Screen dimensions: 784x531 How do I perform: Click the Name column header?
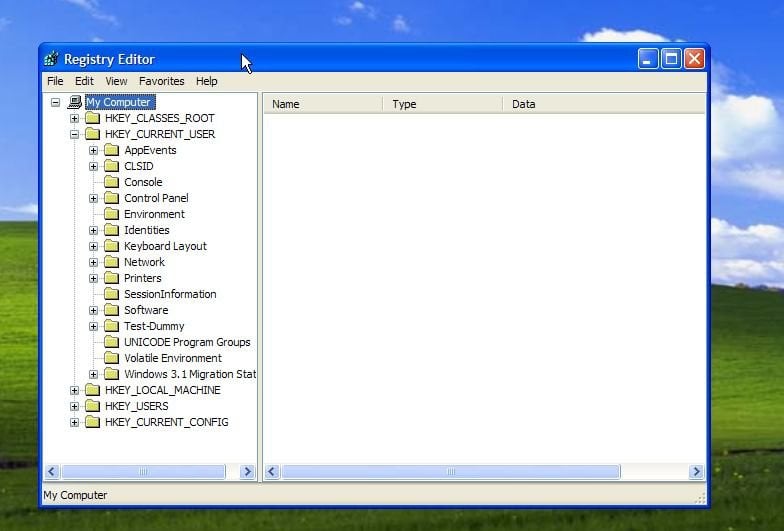tap(324, 104)
